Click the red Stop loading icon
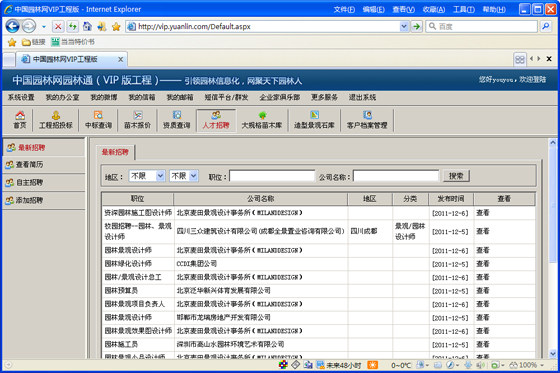 click(x=58, y=26)
